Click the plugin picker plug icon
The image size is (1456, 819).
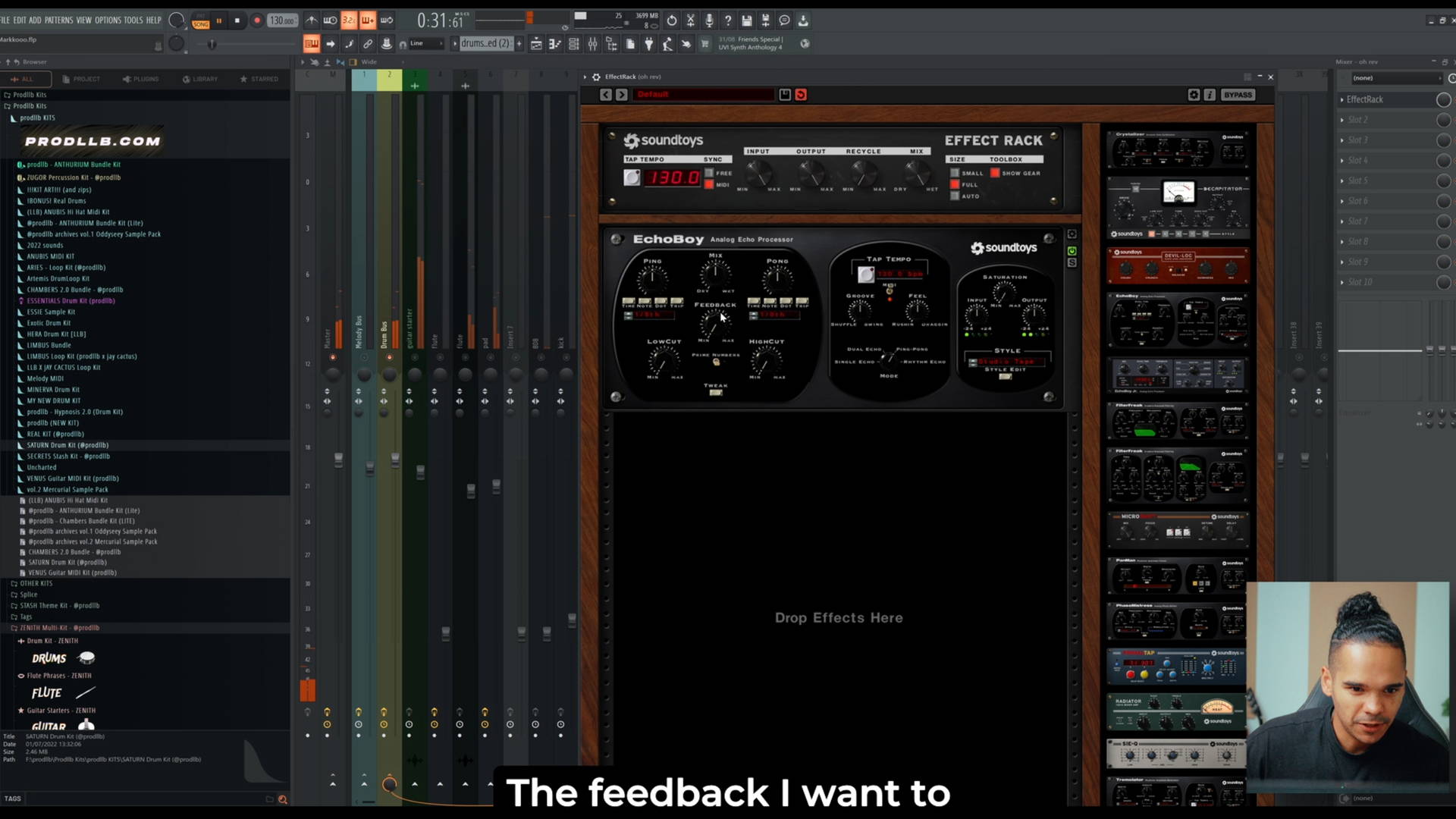(x=648, y=44)
